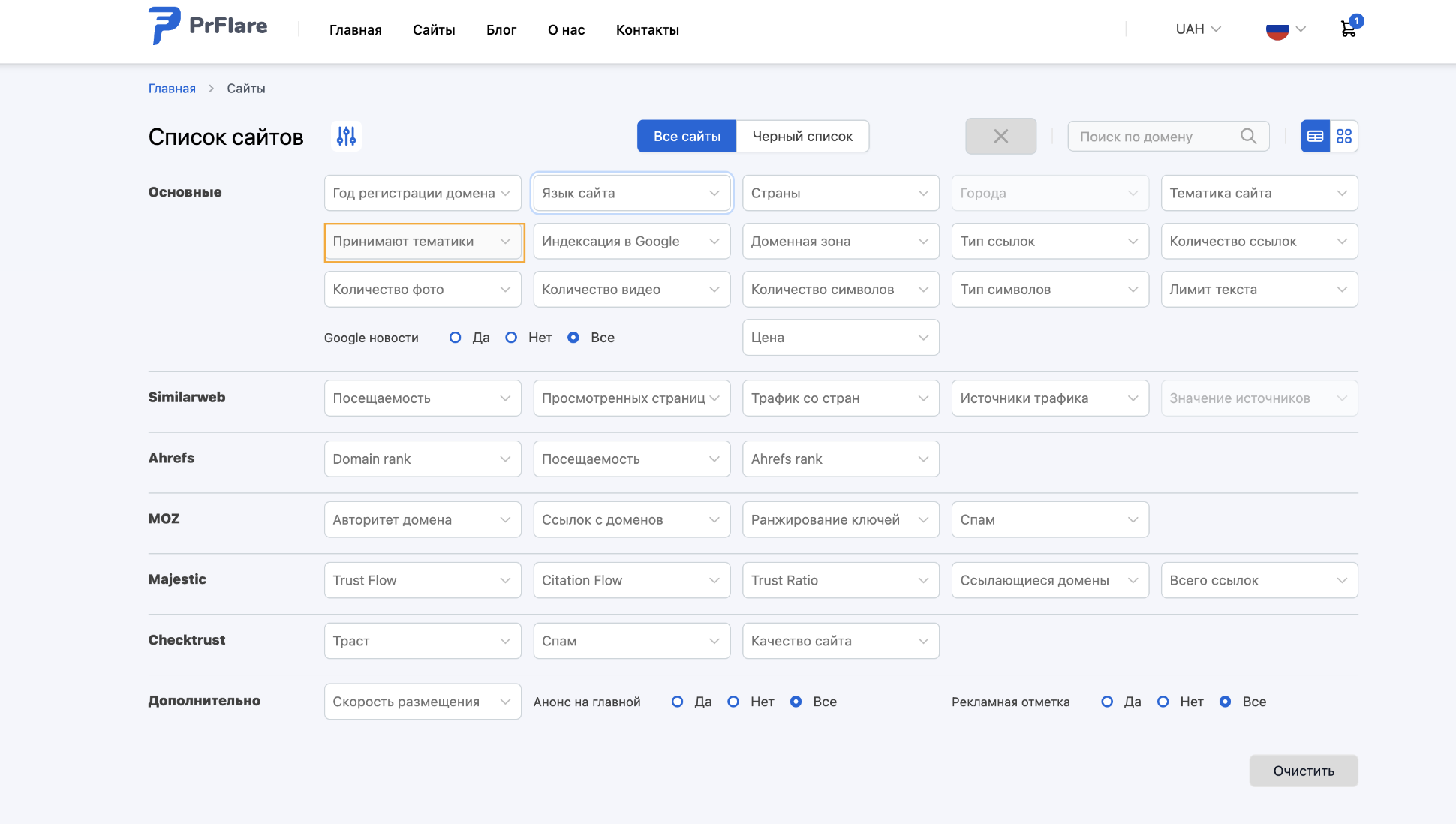Viewport: 1456px width, 824px height.
Task: Open Тематика сайта dropdown
Action: [x=1259, y=193]
